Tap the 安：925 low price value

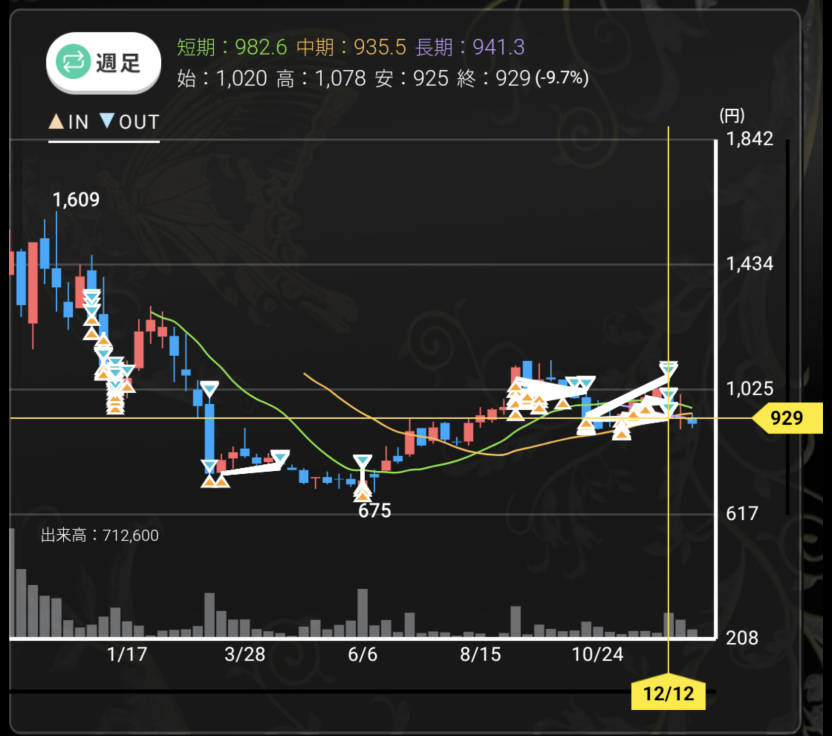click(x=412, y=79)
